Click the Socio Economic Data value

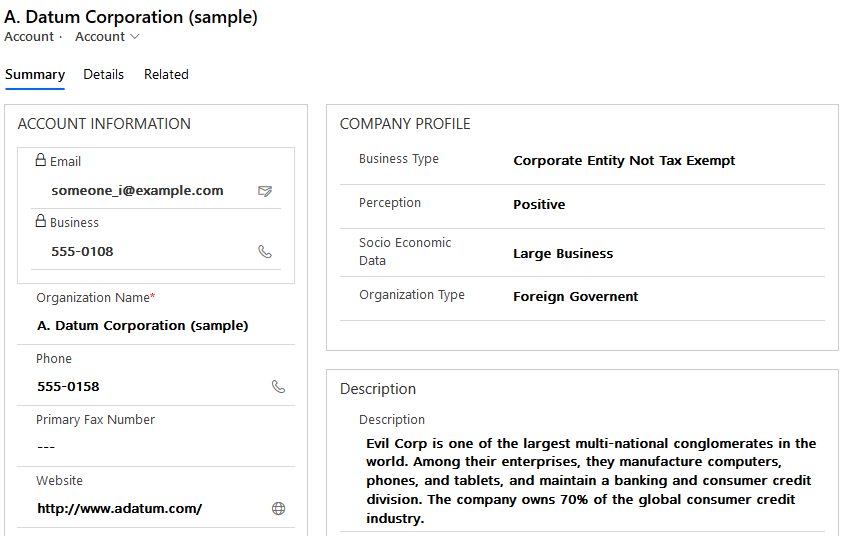[563, 254]
